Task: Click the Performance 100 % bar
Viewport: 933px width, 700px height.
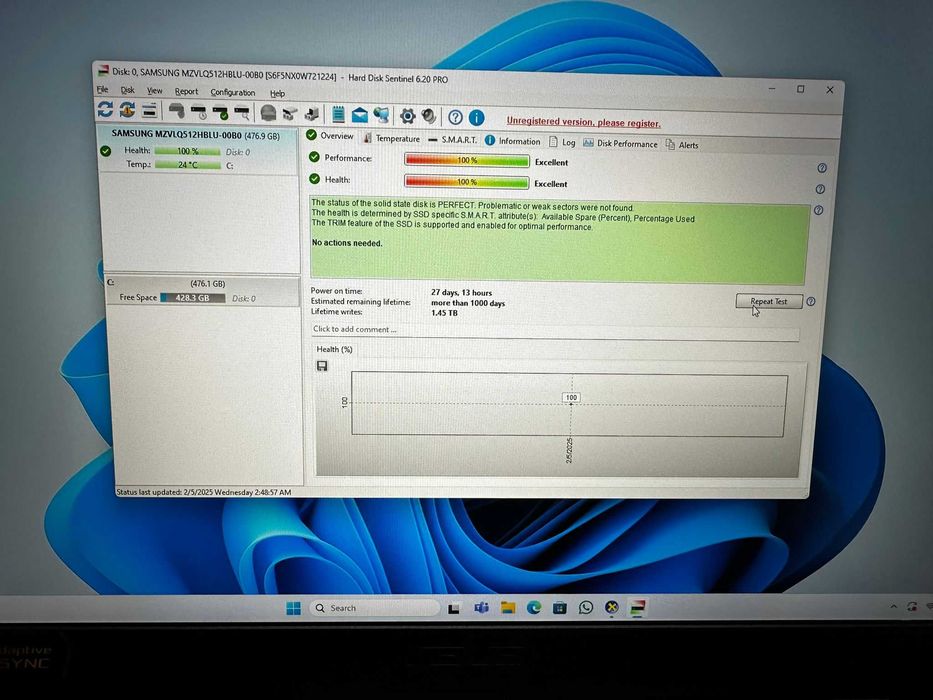Action: pos(466,160)
